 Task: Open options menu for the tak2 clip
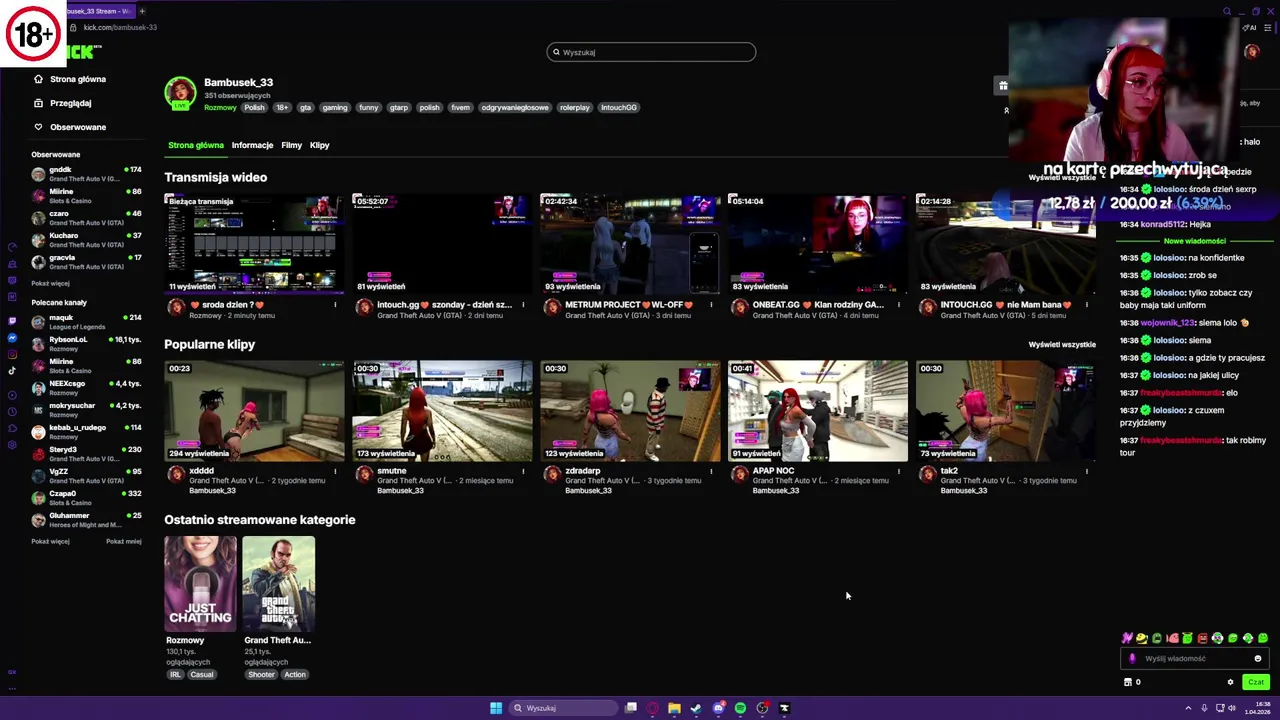click(1087, 471)
